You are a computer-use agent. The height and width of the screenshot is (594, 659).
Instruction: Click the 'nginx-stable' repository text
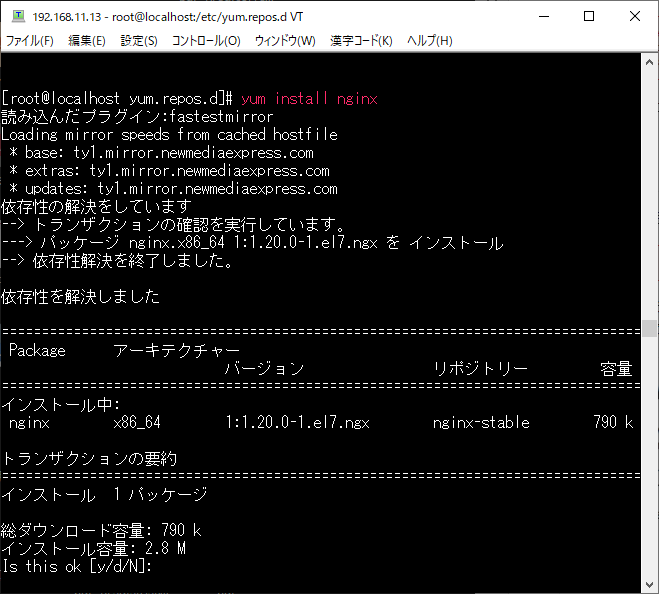tap(481, 423)
